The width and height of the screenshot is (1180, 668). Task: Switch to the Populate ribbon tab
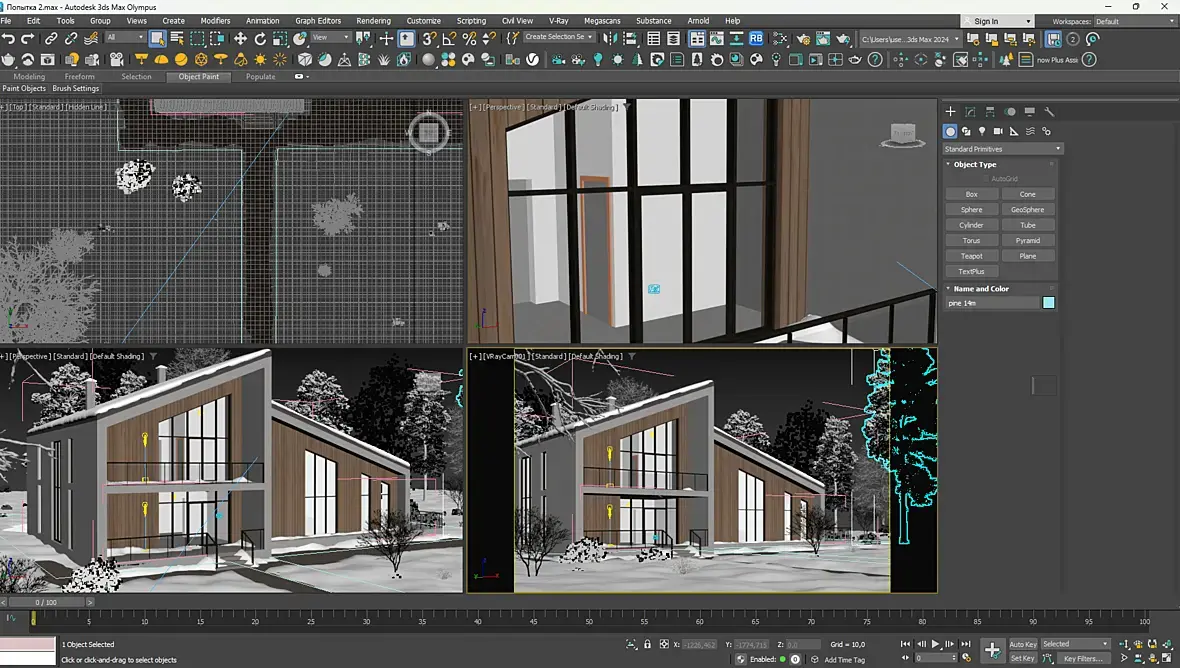[260, 77]
